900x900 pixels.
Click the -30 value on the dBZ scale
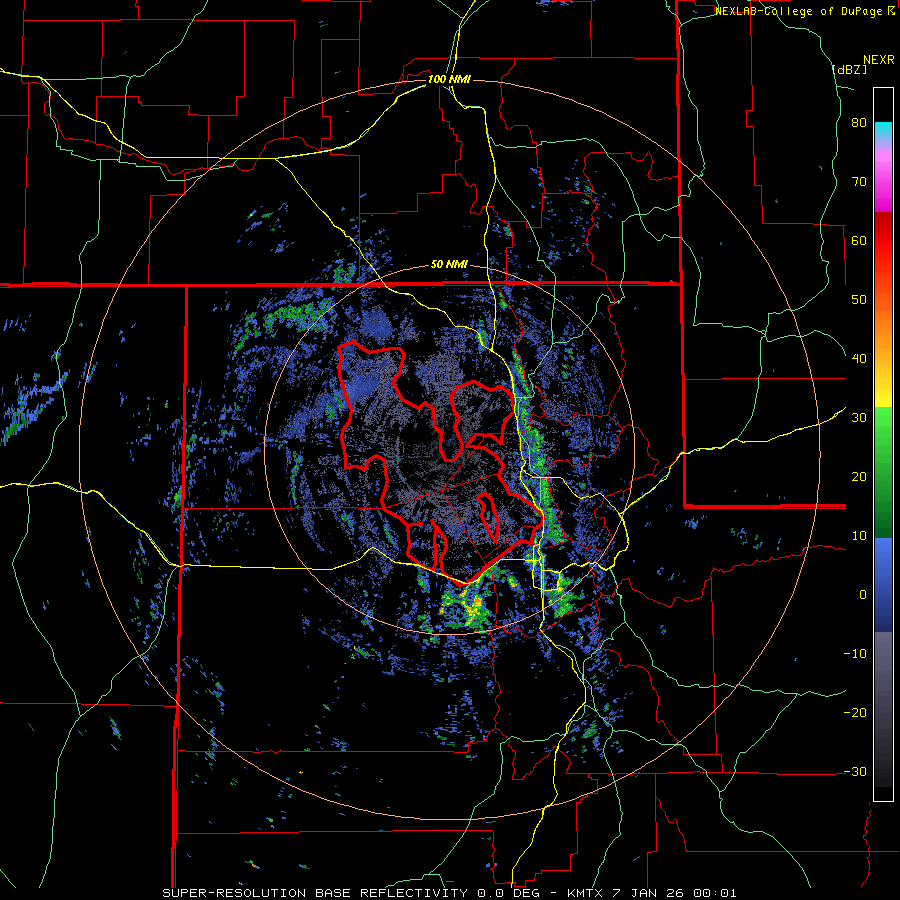tap(855, 771)
